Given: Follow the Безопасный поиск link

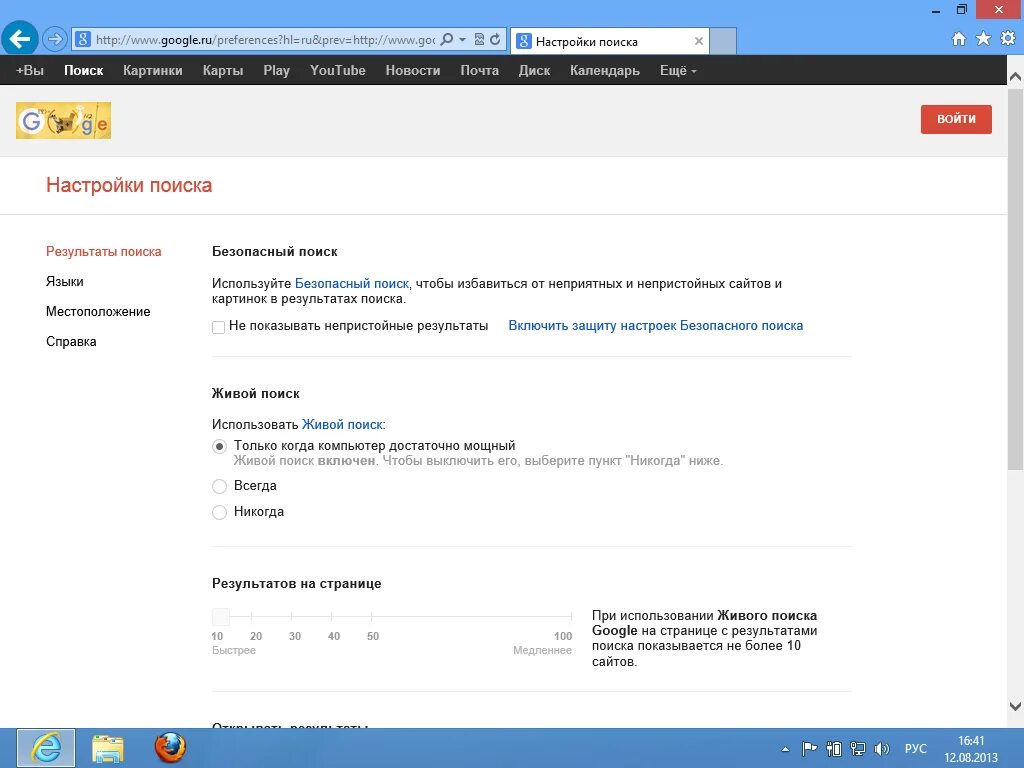Looking at the screenshot, I should point(351,283).
